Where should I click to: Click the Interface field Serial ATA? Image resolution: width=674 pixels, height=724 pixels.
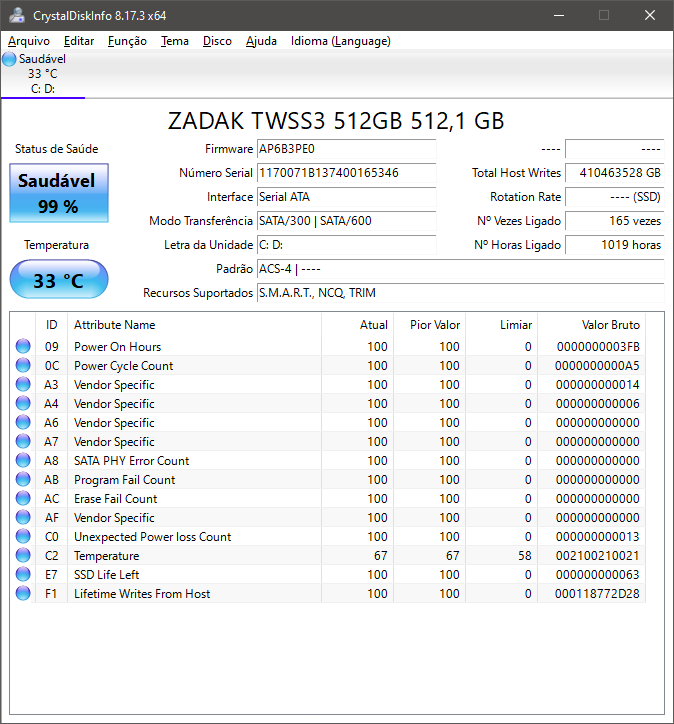coord(346,197)
